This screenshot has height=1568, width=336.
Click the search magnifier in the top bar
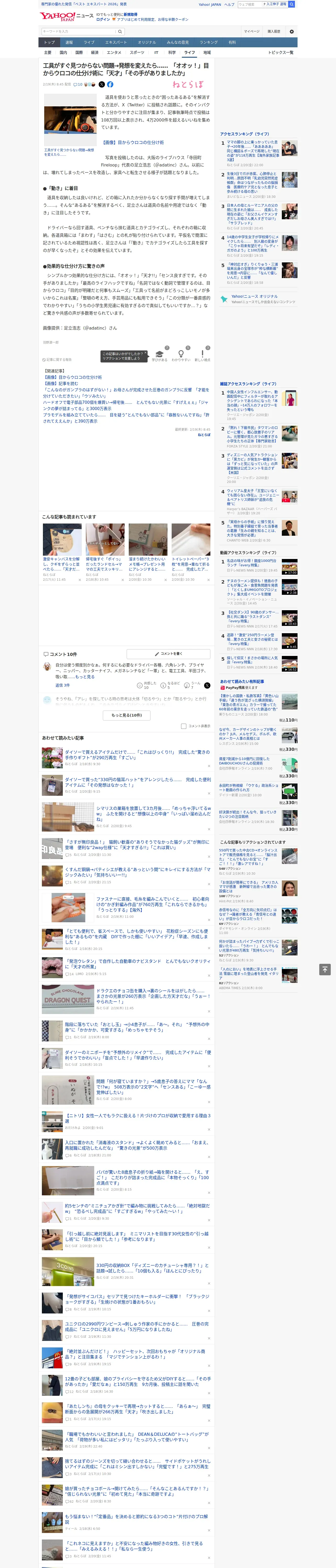pyautogui.click(x=292, y=4)
